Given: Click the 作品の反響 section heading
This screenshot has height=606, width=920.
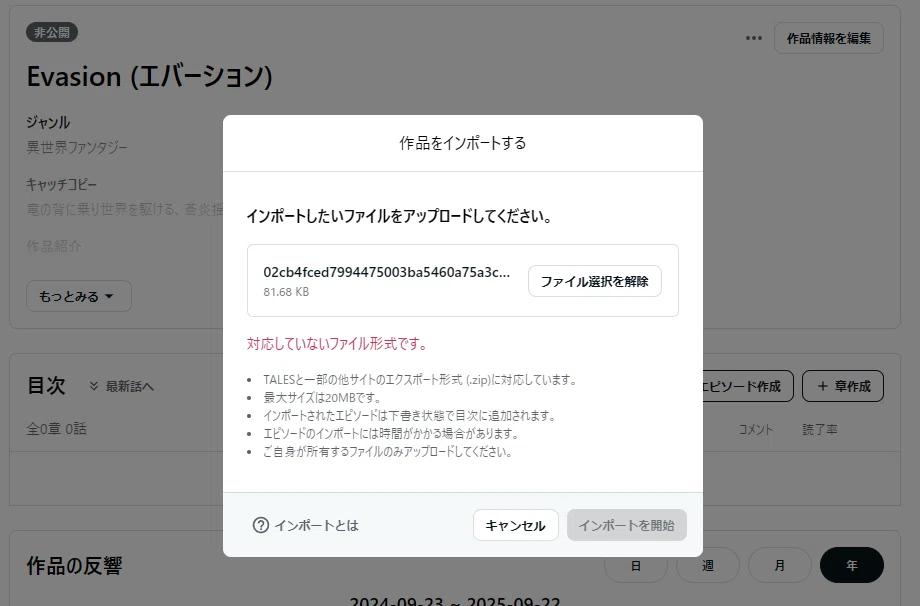Looking at the screenshot, I should [x=75, y=566].
